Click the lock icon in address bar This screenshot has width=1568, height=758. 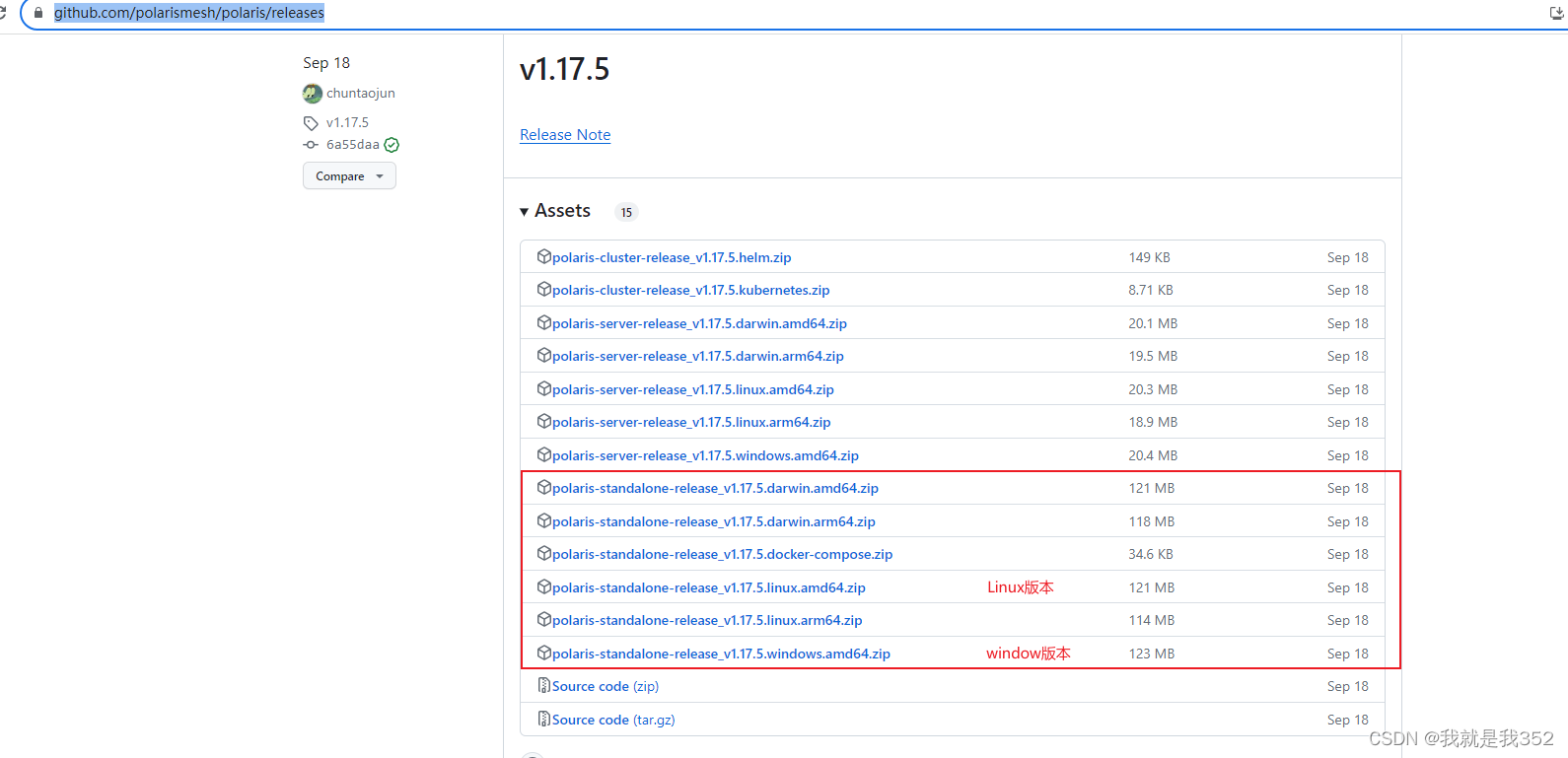[x=38, y=13]
